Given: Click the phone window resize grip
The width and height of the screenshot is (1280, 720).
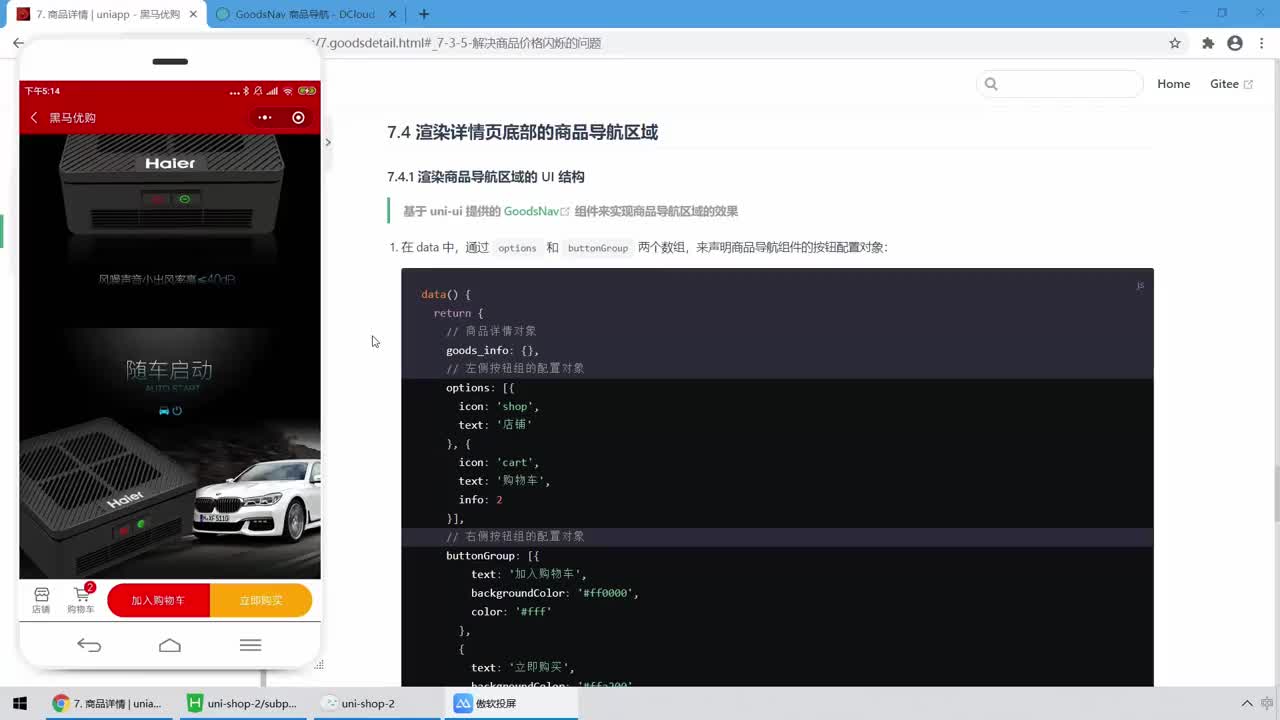Looking at the screenshot, I should 319,665.
